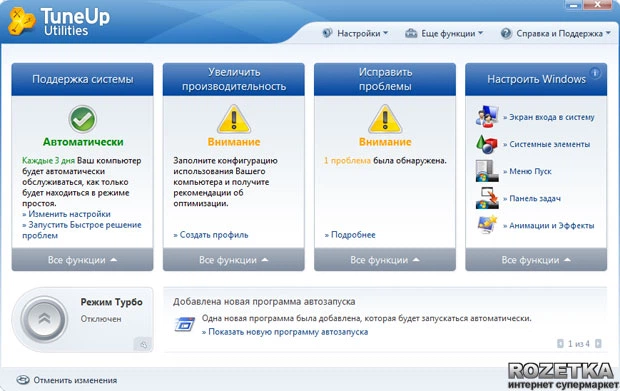Click the 1 из 4 page counter
This screenshot has height=391, width=620.
pos(579,344)
